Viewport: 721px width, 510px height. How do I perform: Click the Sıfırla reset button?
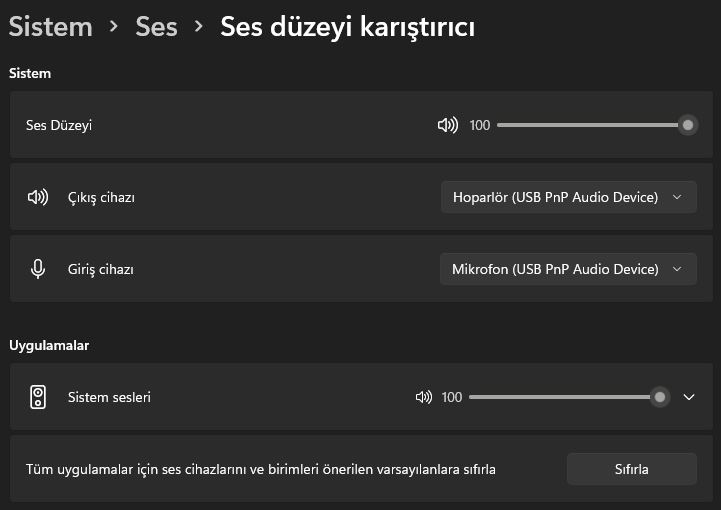pyautogui.click(x=632, y=469)
